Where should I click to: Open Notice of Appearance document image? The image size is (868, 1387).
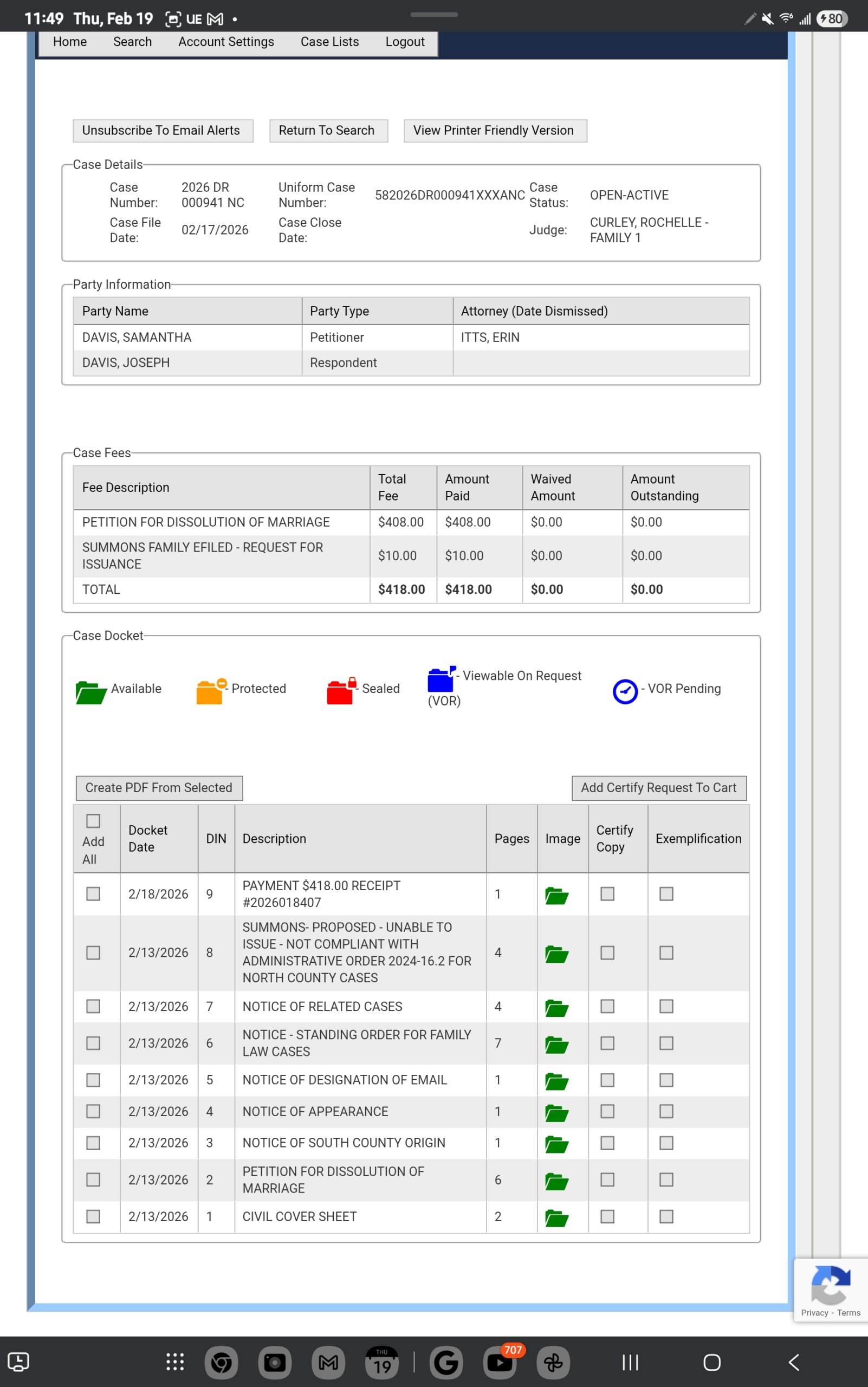click(x=556, y=1113)
